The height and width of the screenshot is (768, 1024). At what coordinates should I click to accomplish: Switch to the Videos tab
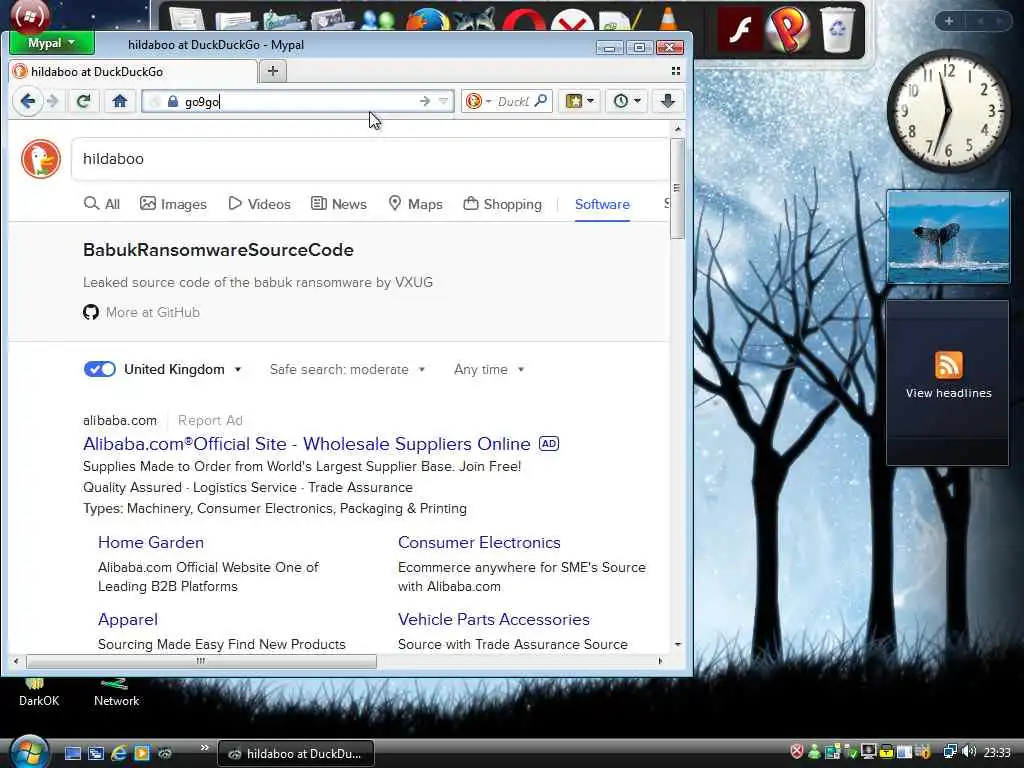(259, 204)
